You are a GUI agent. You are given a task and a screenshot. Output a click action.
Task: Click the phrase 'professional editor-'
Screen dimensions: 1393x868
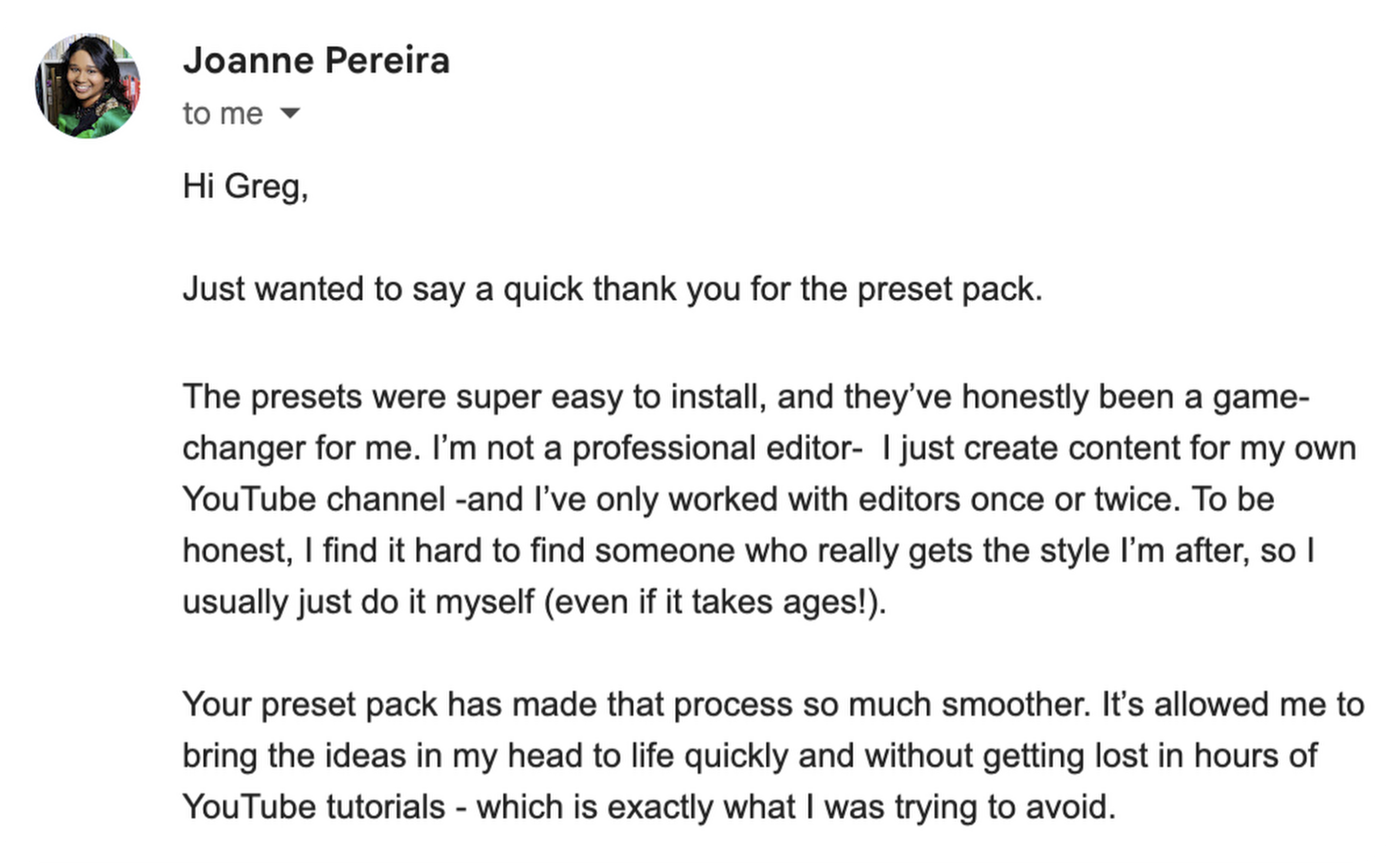tap(717, 448)
